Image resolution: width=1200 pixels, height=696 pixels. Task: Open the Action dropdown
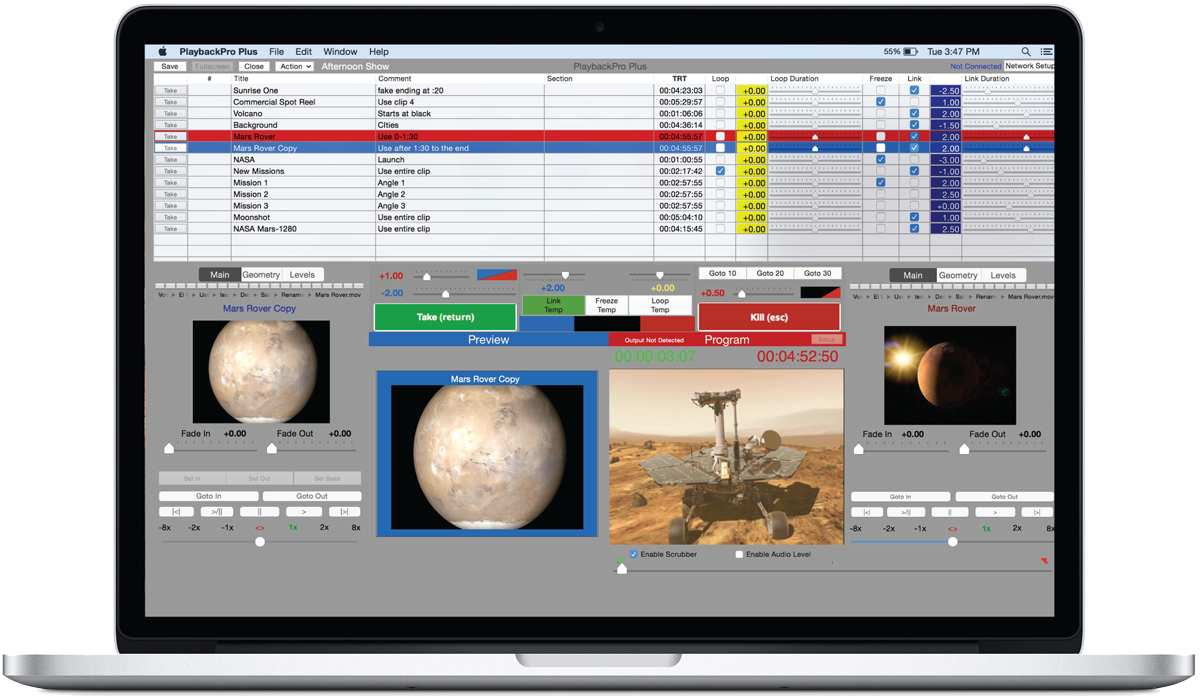294,66
